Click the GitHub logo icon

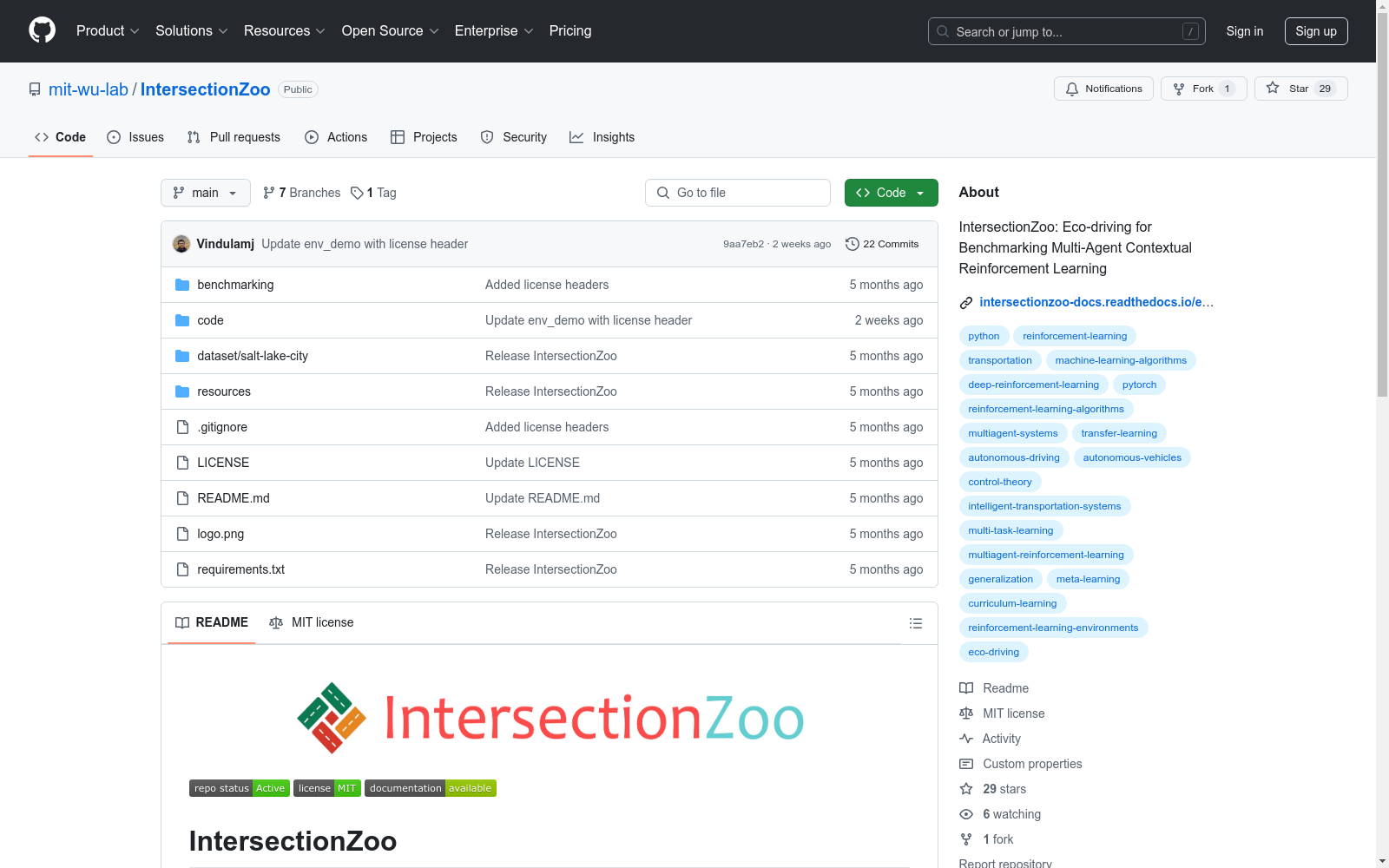click(42, 30)
